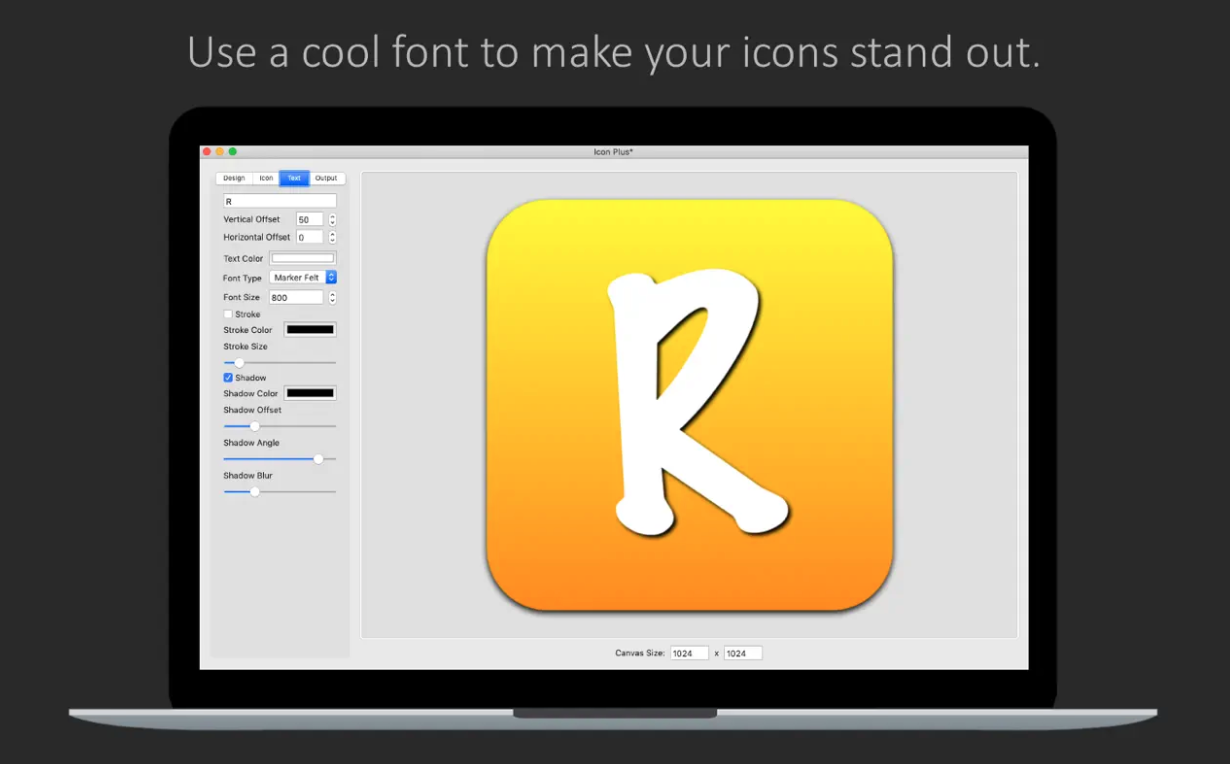This screenshot has width=1230, height=764.
Task: Click the 'Icon Plus*' window title
Action: click(614, 152)
